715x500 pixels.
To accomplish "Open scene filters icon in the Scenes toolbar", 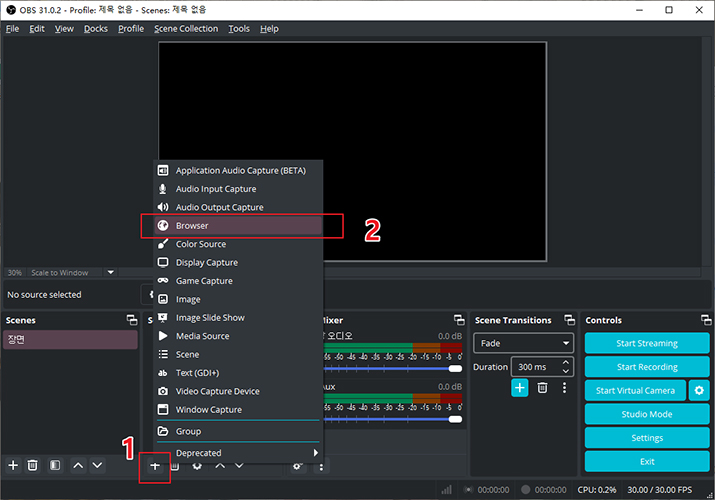I will point(55,465).
